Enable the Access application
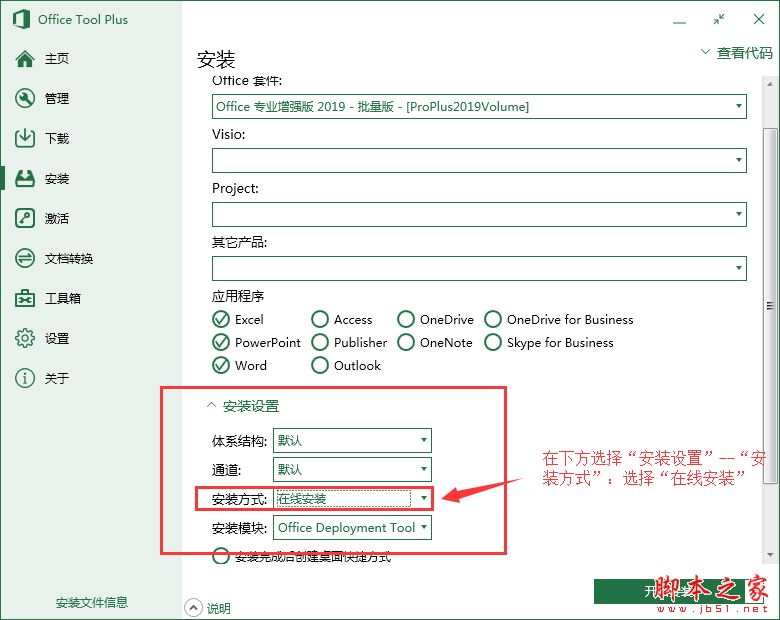Image resolution: width=780 pixels, height=620 pixels. click(x=320, y=319)
